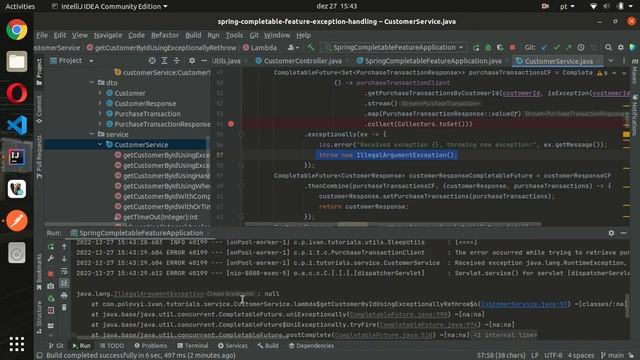
Task: Click the main Git branch widget
Action: point(612,356)
